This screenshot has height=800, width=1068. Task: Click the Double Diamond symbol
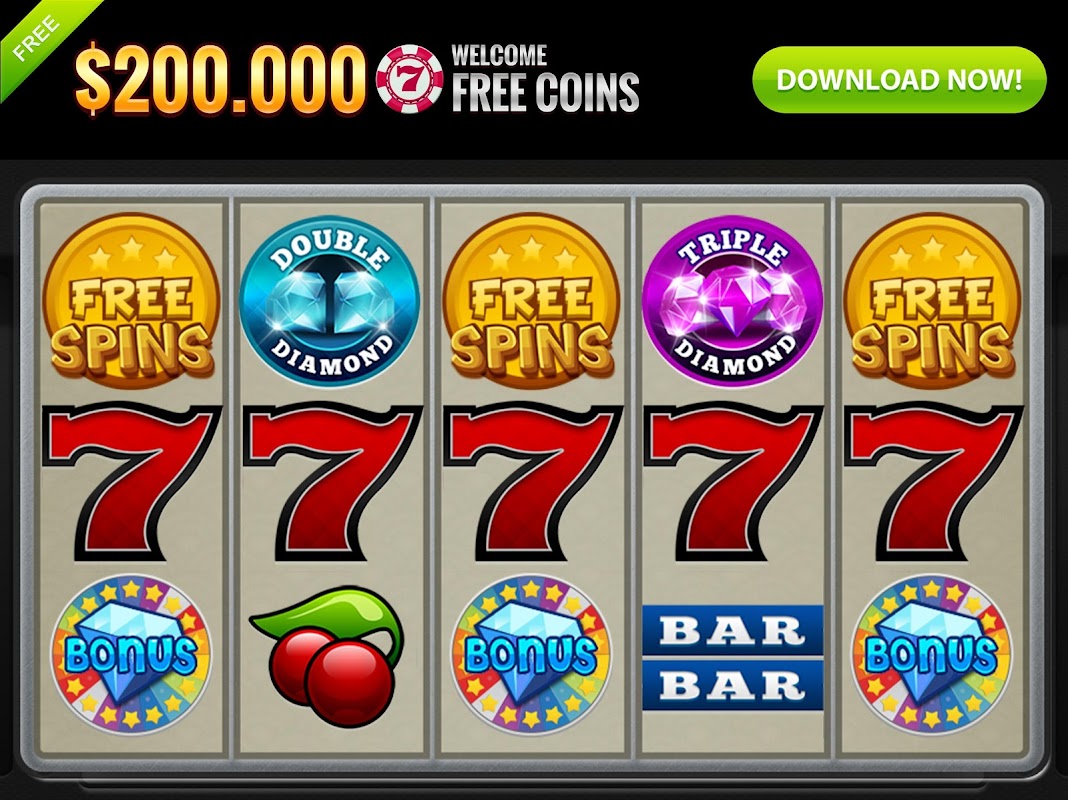pos(330,300)
